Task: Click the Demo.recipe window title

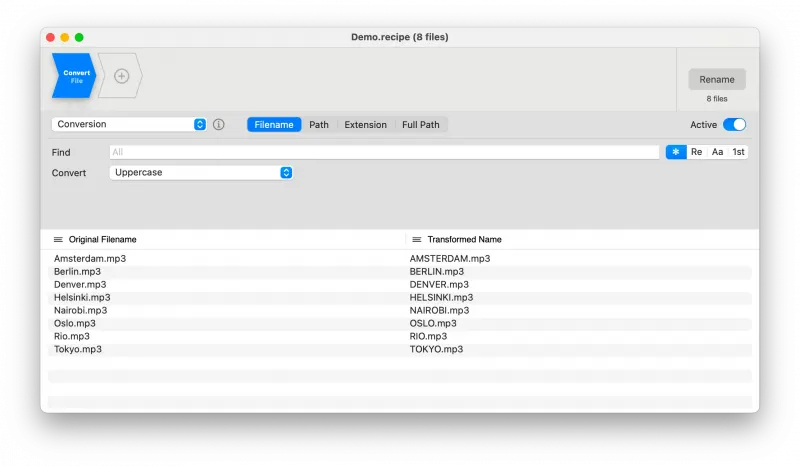Action: click(x=399, y=37)
